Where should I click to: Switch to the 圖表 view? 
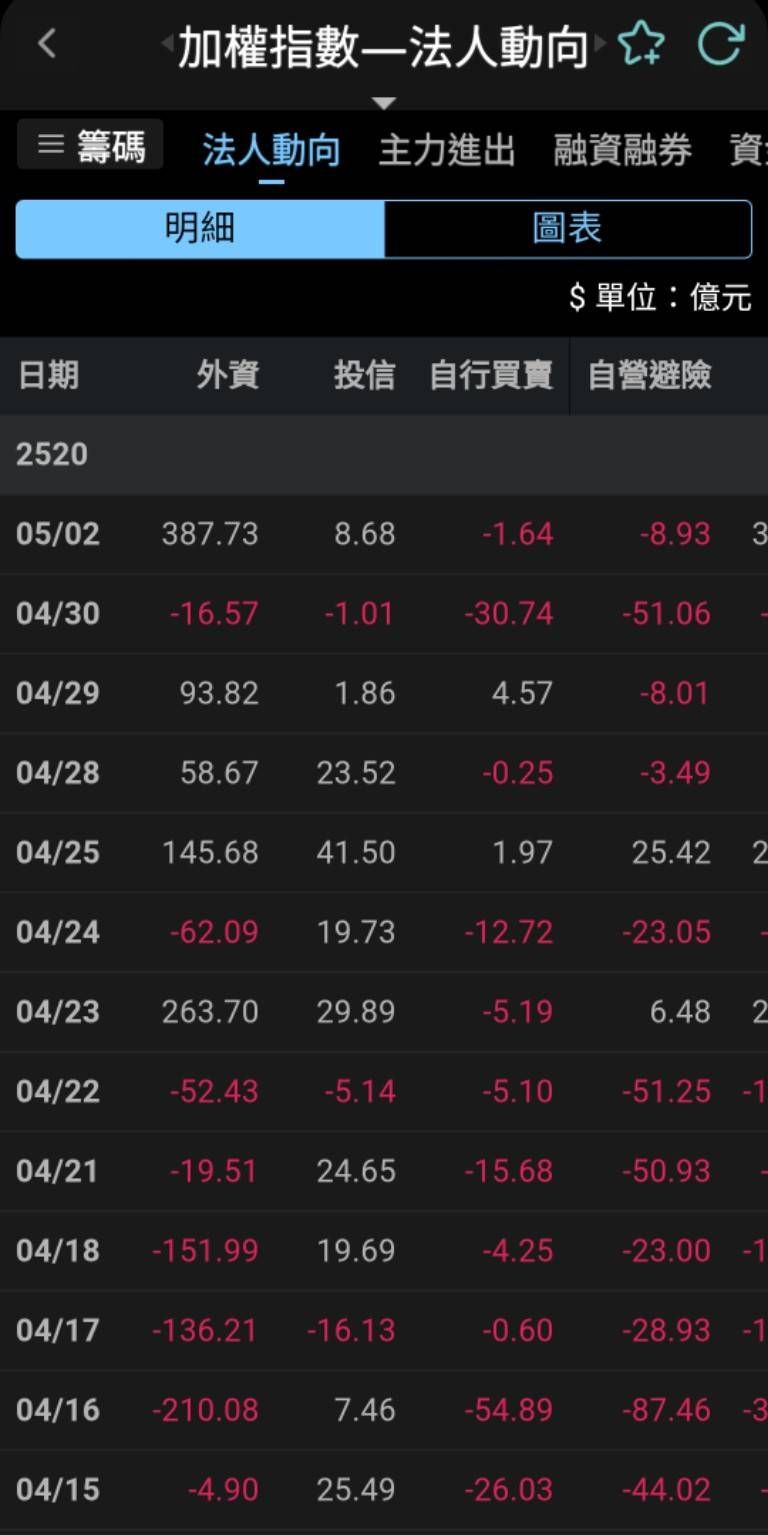click(x=567, y=228)
